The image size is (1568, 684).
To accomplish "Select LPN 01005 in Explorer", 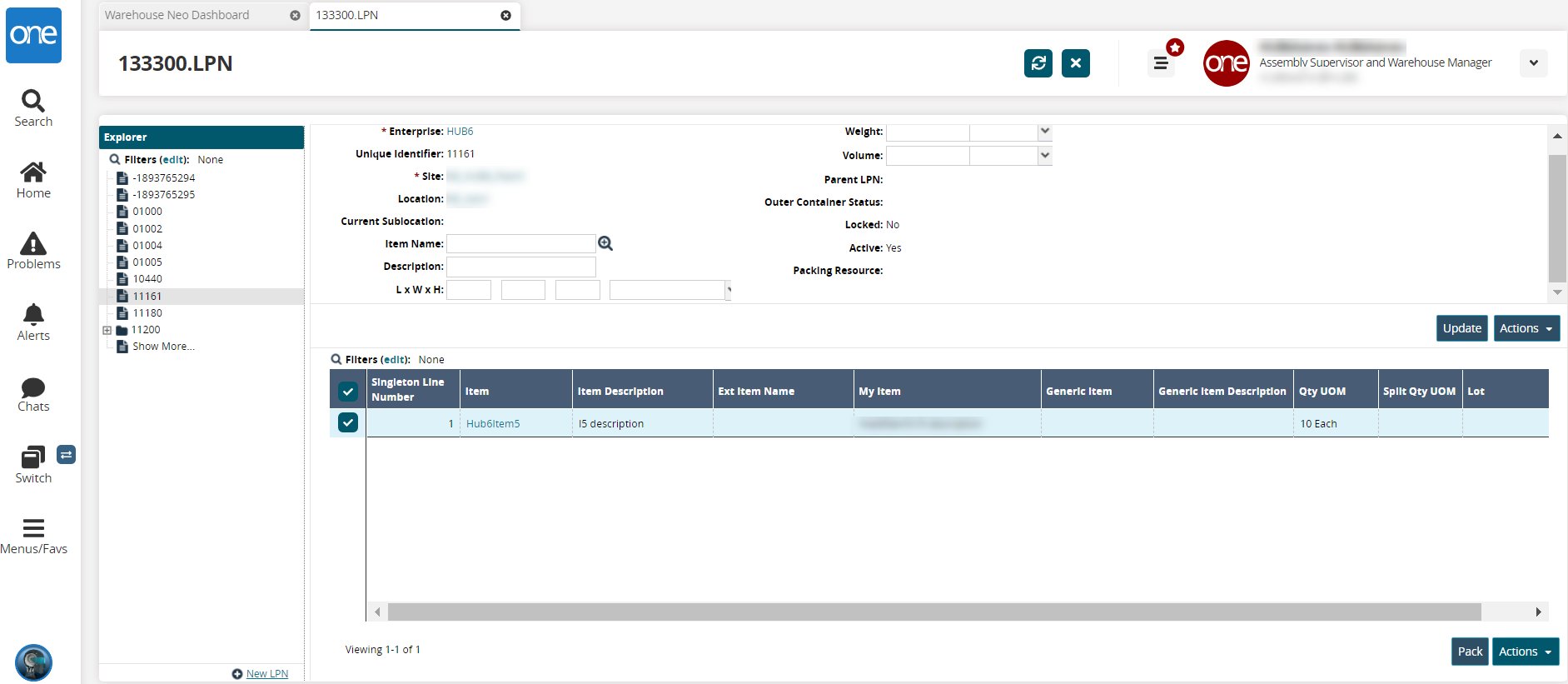I will (x=147, y=262).
